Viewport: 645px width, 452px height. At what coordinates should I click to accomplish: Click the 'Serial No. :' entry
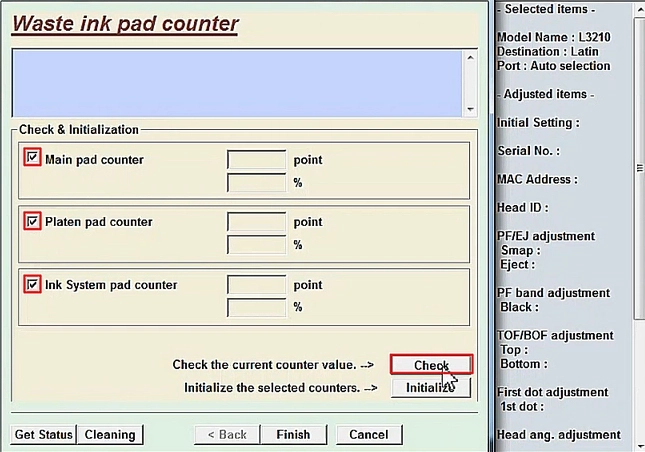click(529, 151)
